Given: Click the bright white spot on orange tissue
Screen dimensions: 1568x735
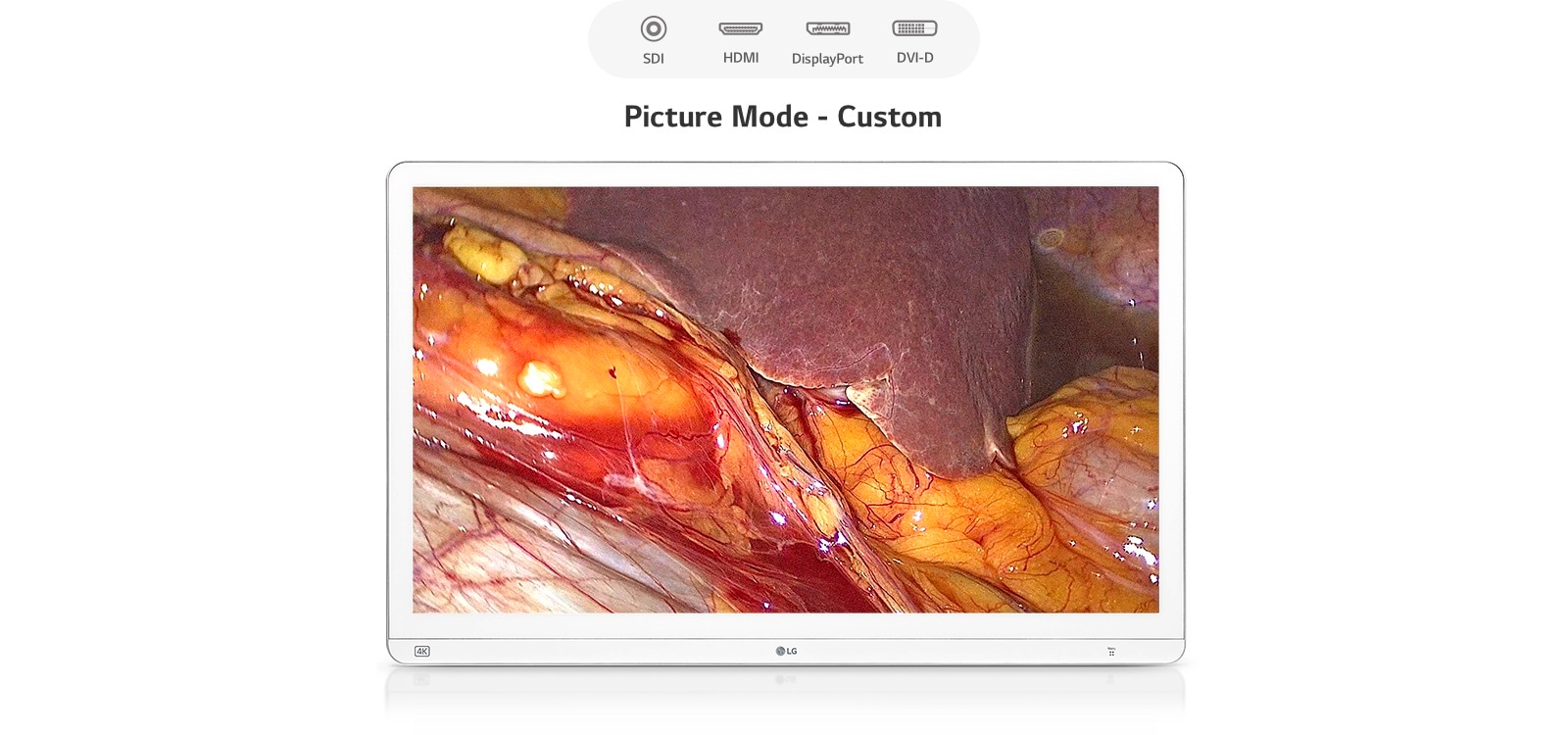Looking at the screenshot, I should click(537, 377).
